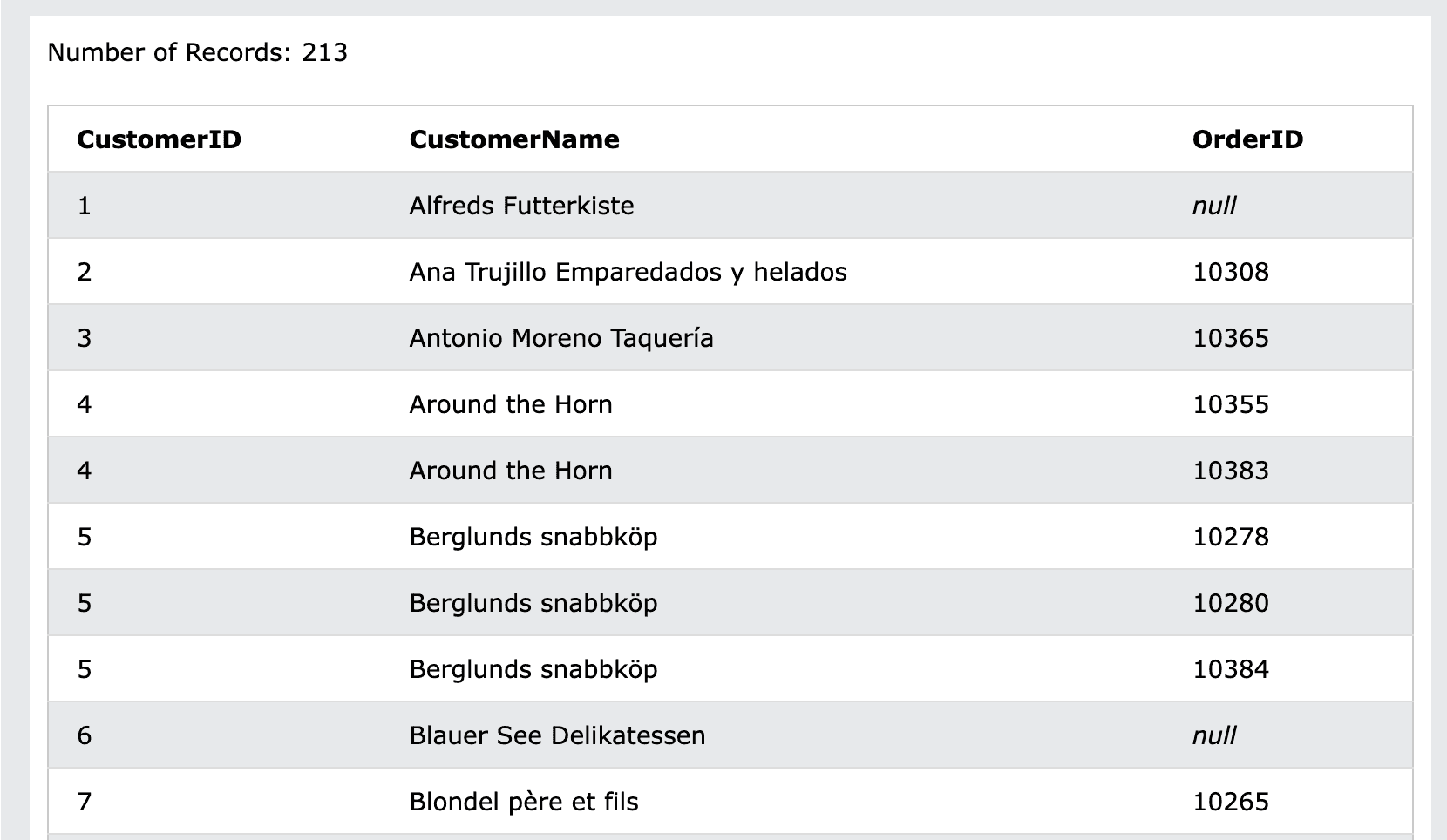Select Blondel père et fils order 10265
1447x840 pixels.
(x=1230, y=802)
